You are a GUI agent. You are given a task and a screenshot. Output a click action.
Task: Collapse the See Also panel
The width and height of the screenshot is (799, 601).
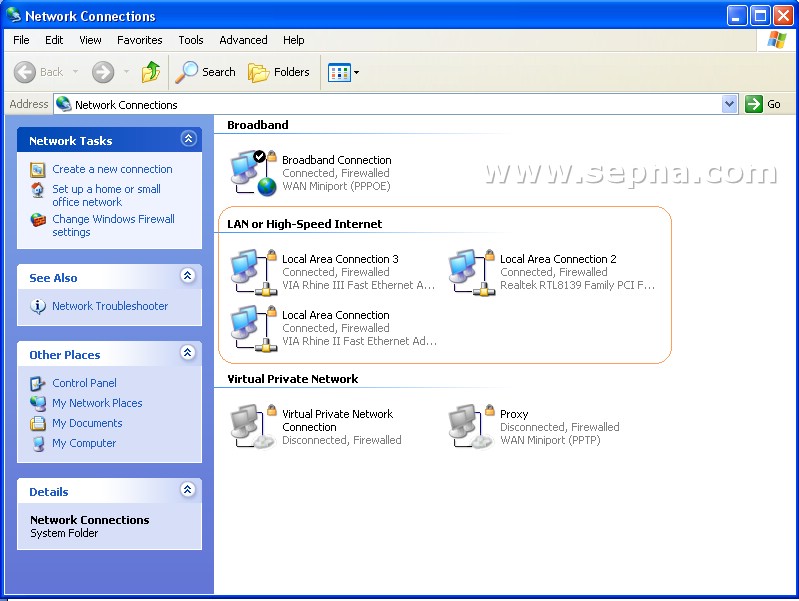(188, 276)
